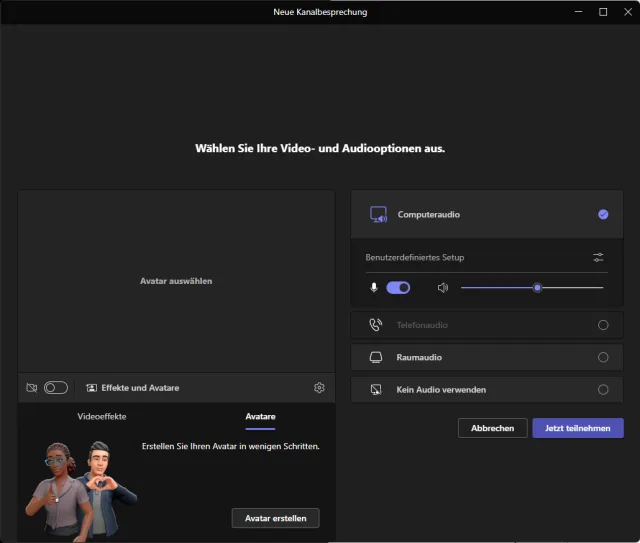Viewport: 640px width, 543px height.
Task: Click the camera off icon
Action: [31, 388]
